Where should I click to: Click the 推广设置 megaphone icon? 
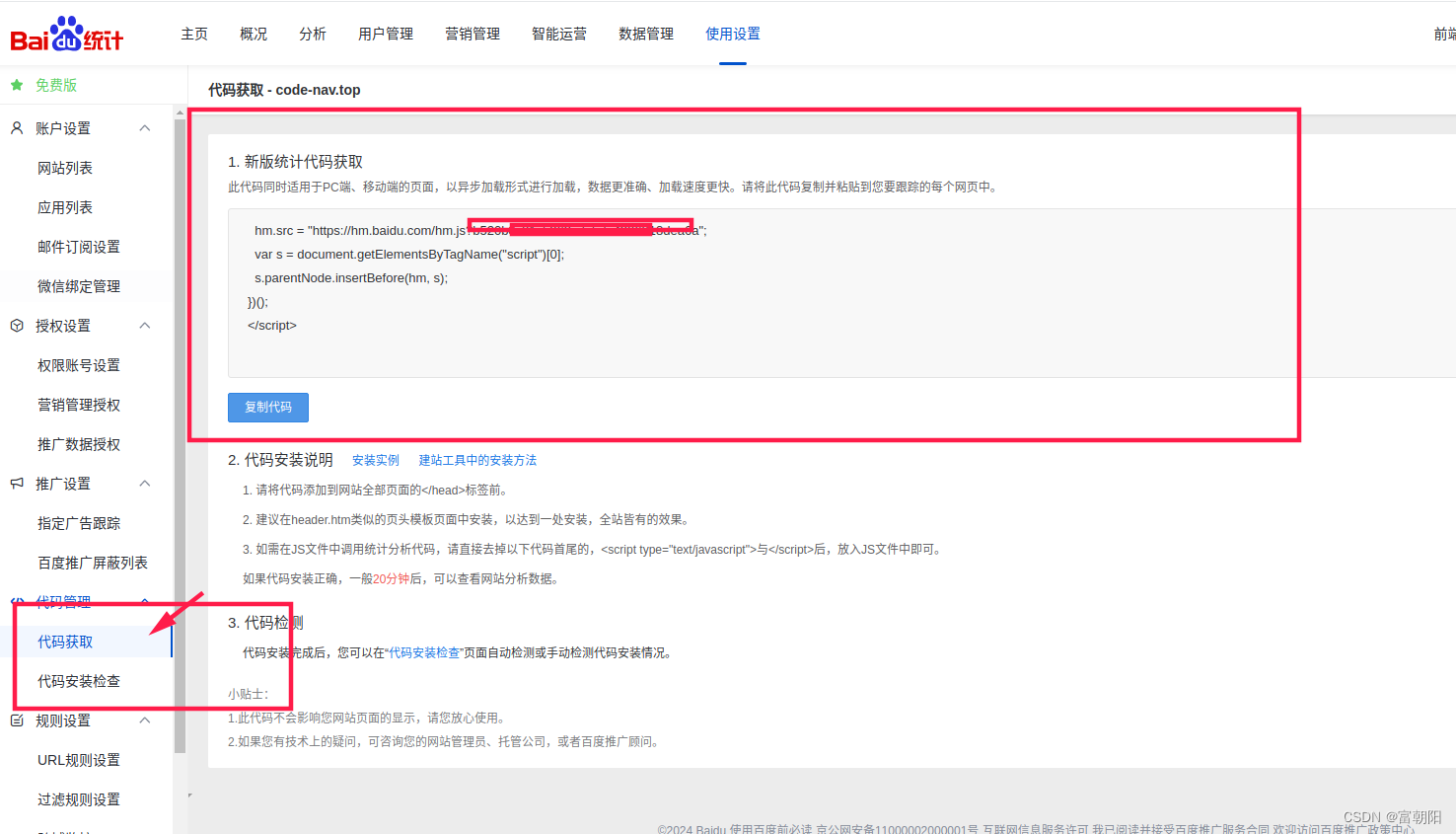coord(17,484)
